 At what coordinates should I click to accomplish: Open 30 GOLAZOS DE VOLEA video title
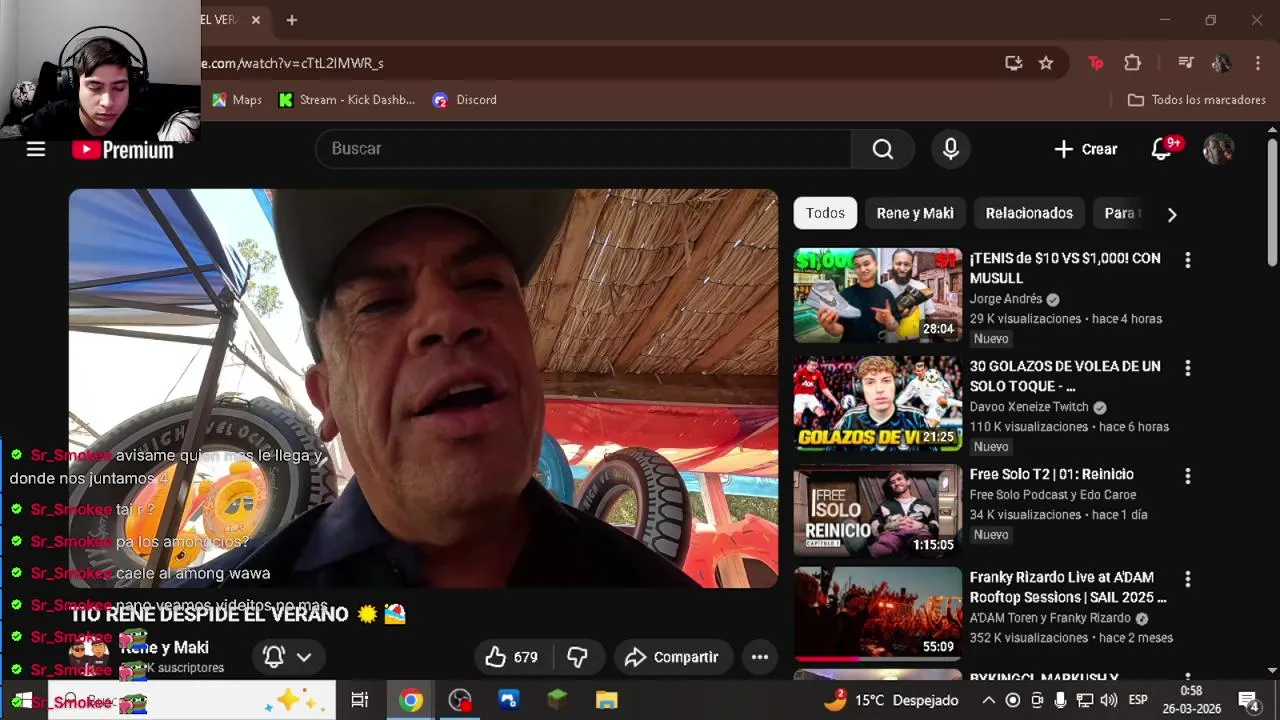click(1065, 376)
